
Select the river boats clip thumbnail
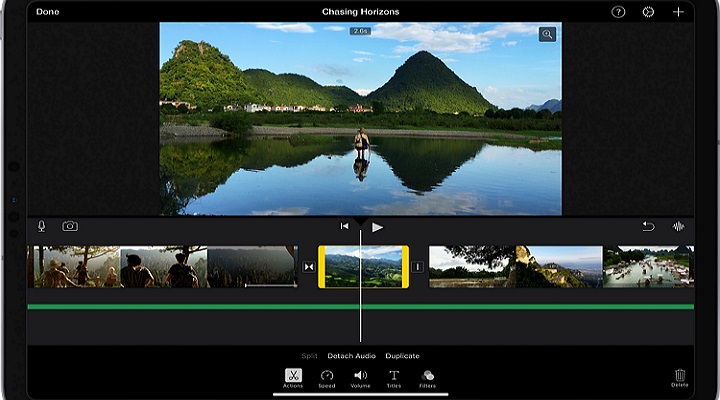pyautogui.click(x=648, y=267)
